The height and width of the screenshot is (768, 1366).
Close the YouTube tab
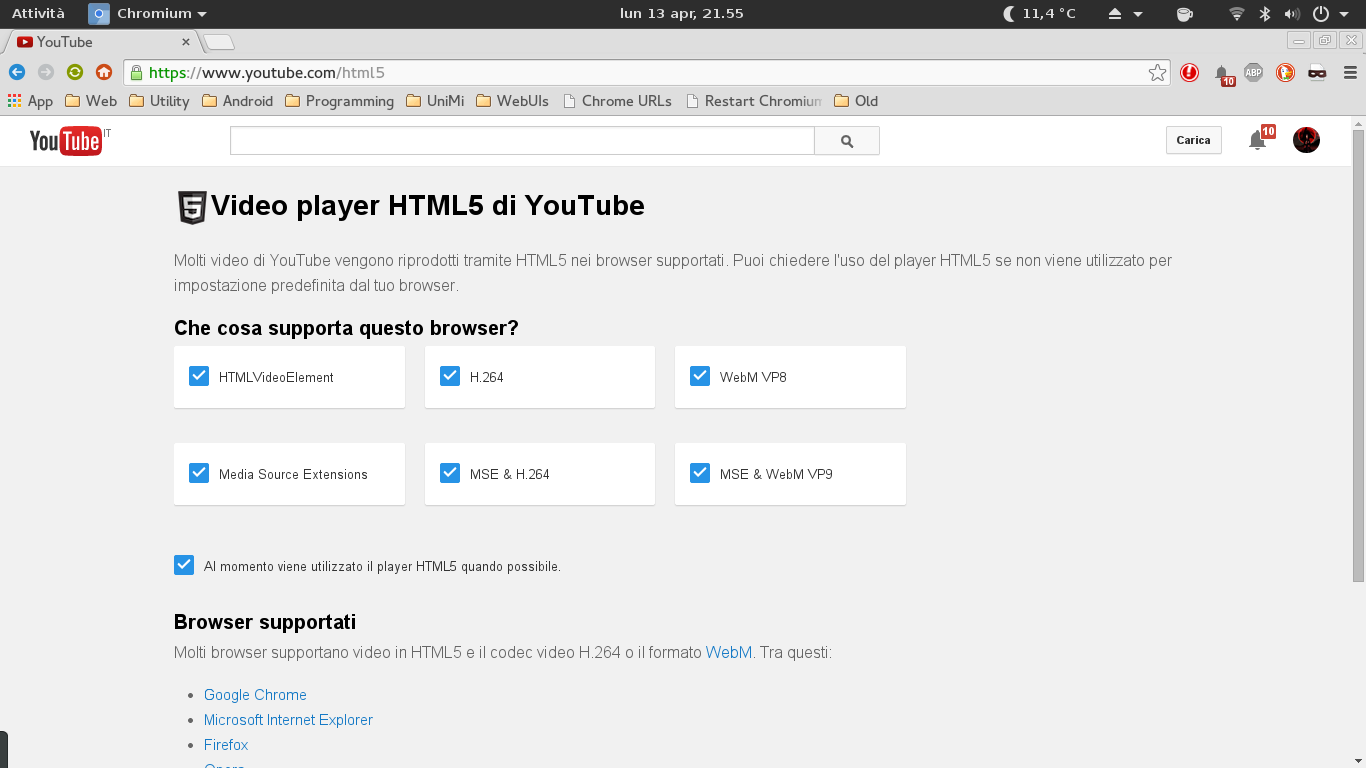186,42
